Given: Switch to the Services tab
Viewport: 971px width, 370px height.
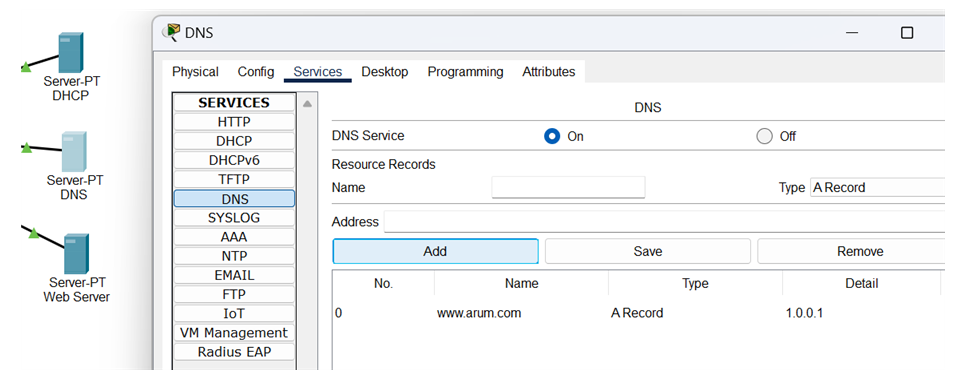Looking at the screenshot, I should click(x=318, y=72).
